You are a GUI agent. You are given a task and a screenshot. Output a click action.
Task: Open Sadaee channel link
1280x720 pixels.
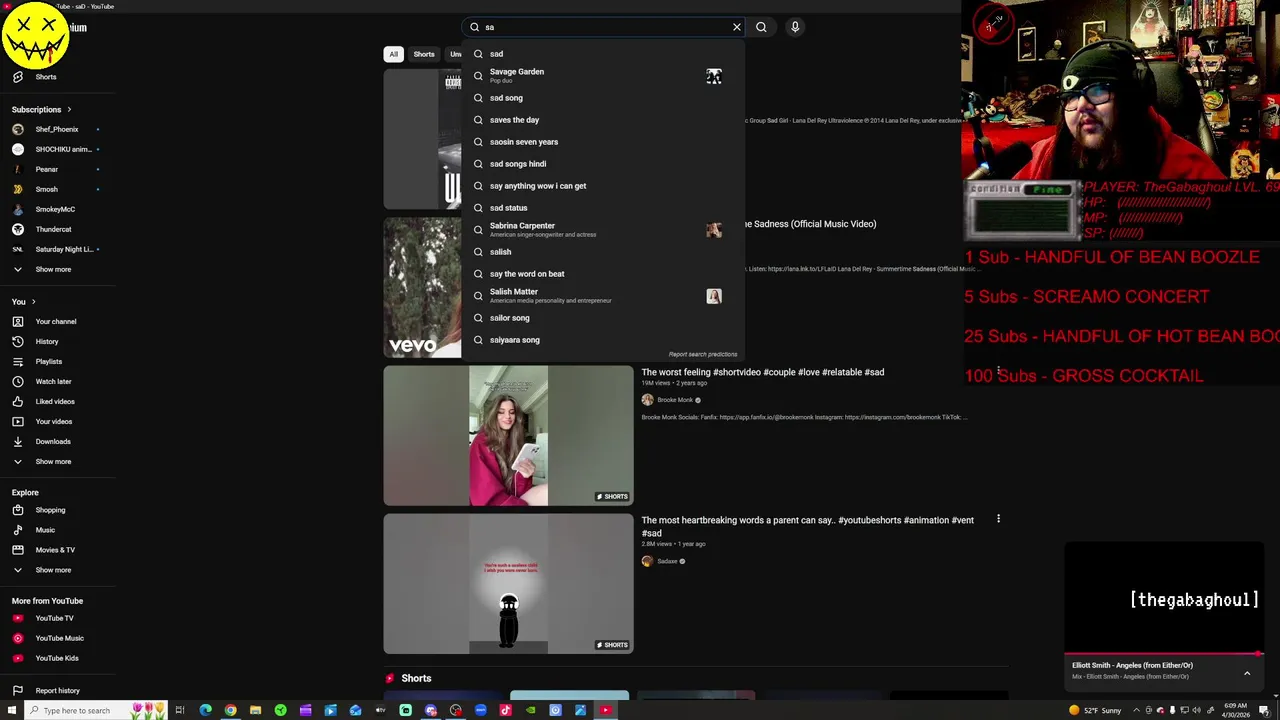tap(666, 561)
